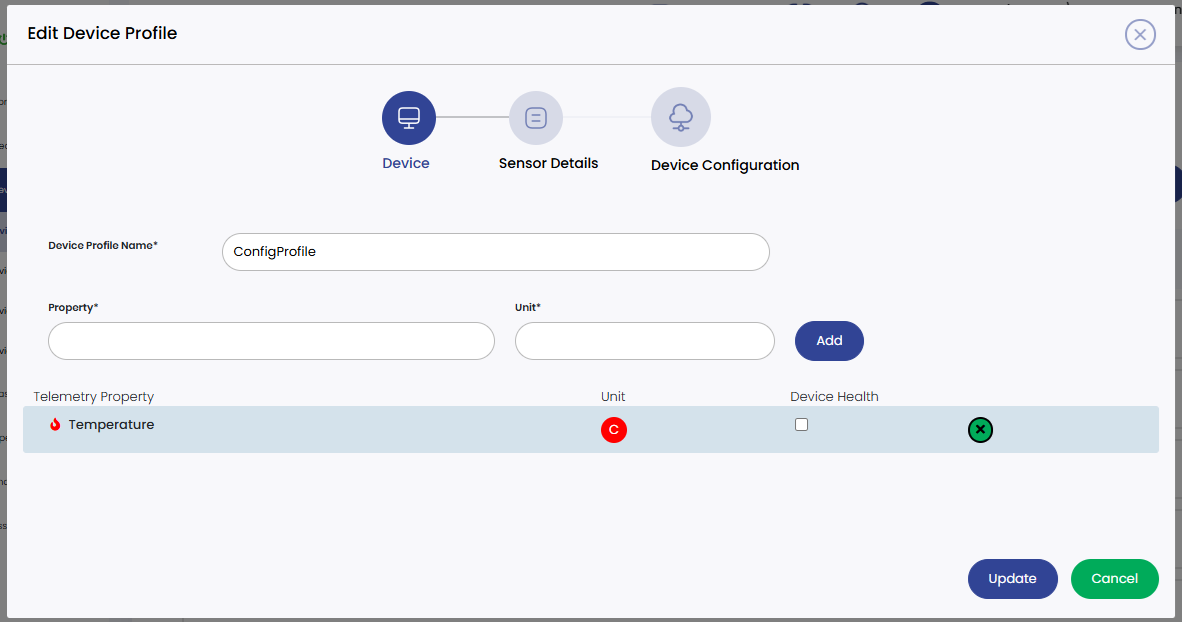Remove Temperature property using the green X icon
Viewport: 1182px width, 622px height.
tap(980, 429)
